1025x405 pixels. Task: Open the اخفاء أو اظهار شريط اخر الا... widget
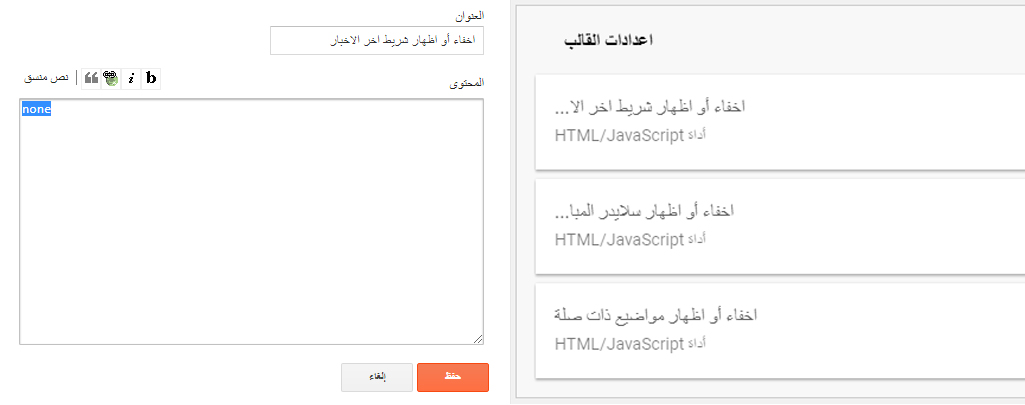pos(780,122)
